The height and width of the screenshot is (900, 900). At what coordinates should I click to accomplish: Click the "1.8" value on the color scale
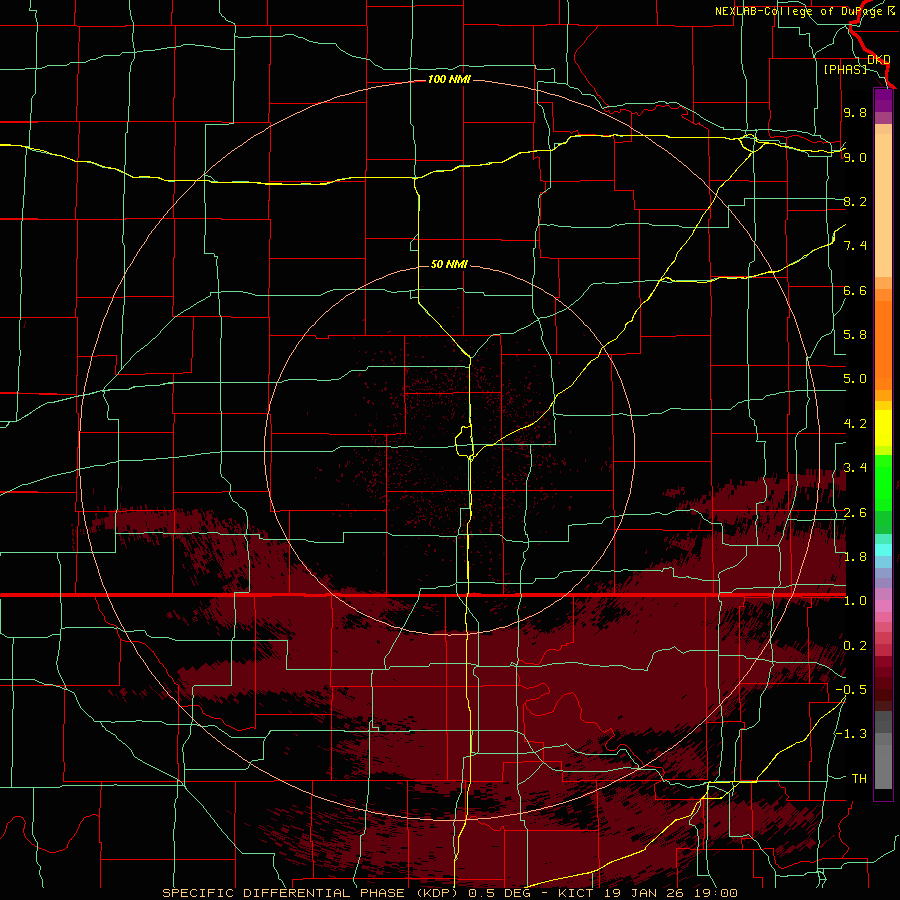(x=855, y=557)
